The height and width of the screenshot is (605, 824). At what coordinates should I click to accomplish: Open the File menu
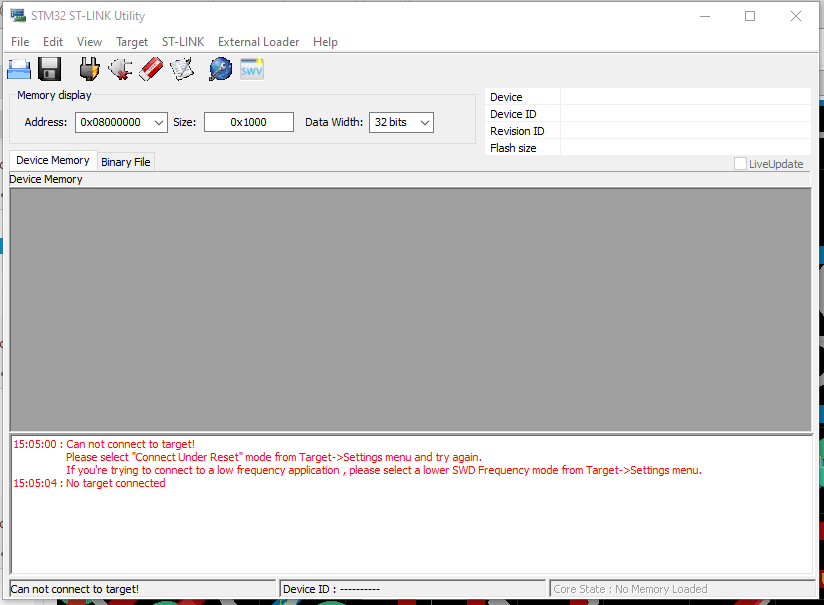tap(20, 42)
